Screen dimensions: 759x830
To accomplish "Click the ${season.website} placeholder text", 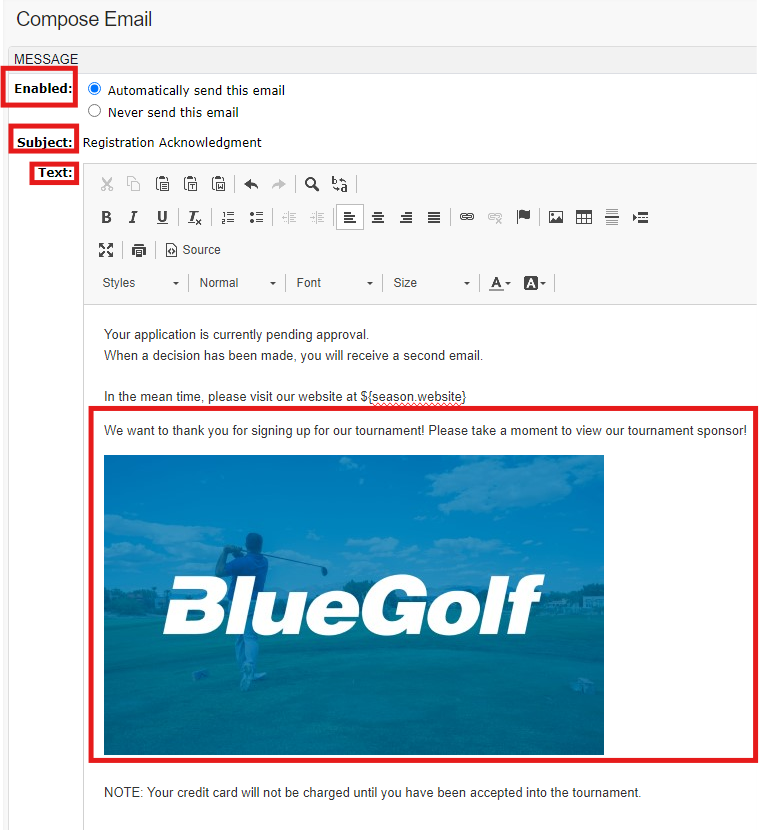I will click(x=413, y=396).
